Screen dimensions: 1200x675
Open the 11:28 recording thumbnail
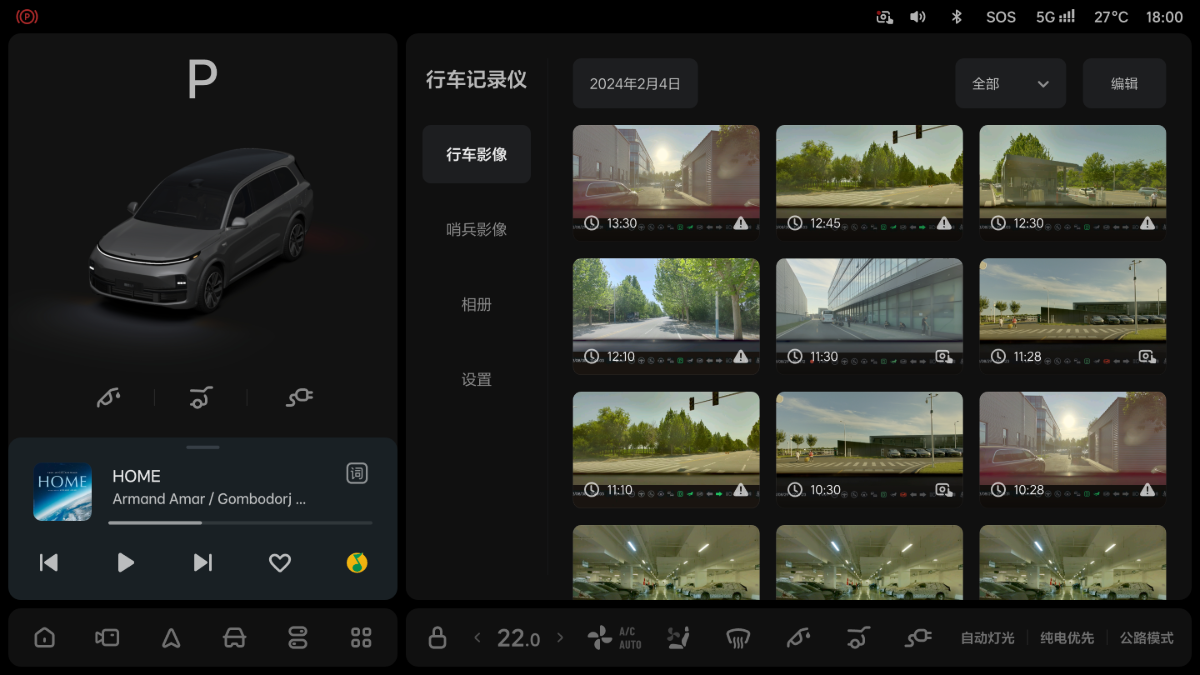1072,316
